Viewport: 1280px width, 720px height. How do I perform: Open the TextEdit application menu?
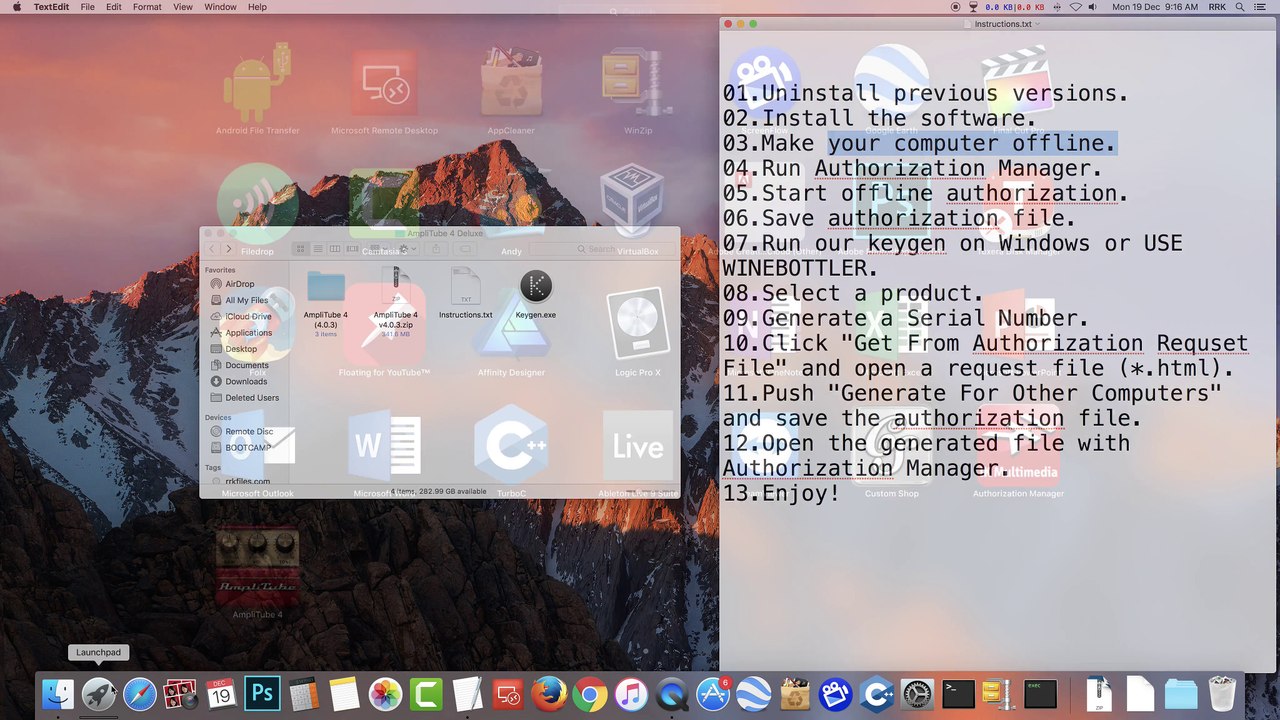point(52,7)
